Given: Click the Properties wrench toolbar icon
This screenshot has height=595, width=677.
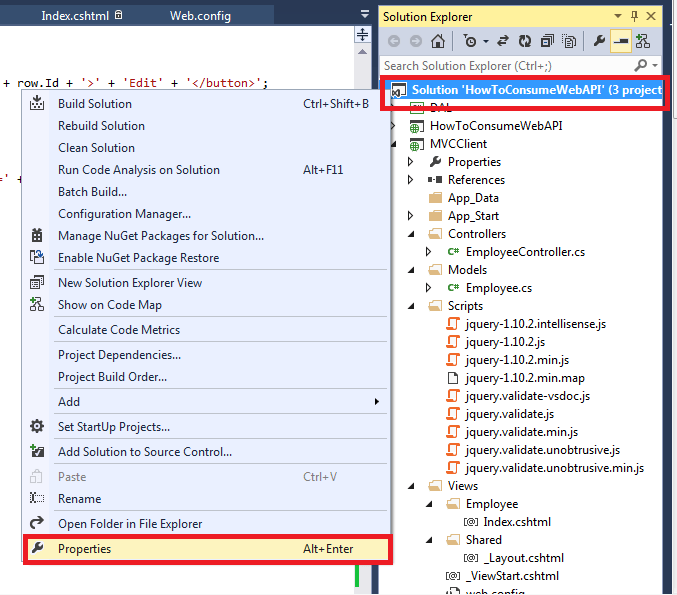Looking at the screenshot, I should 599,41.
